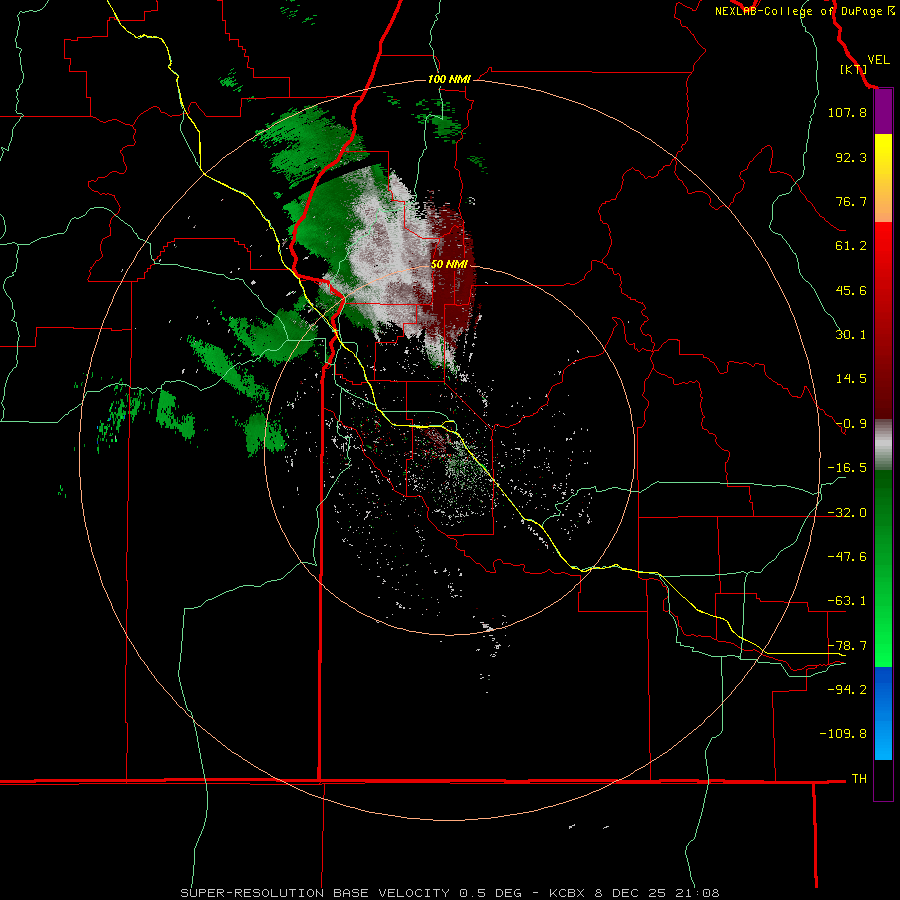Viewport: 900px width, 900px height.
Task: Click the -63.1 legend value
Action: [x=847, y=601]
